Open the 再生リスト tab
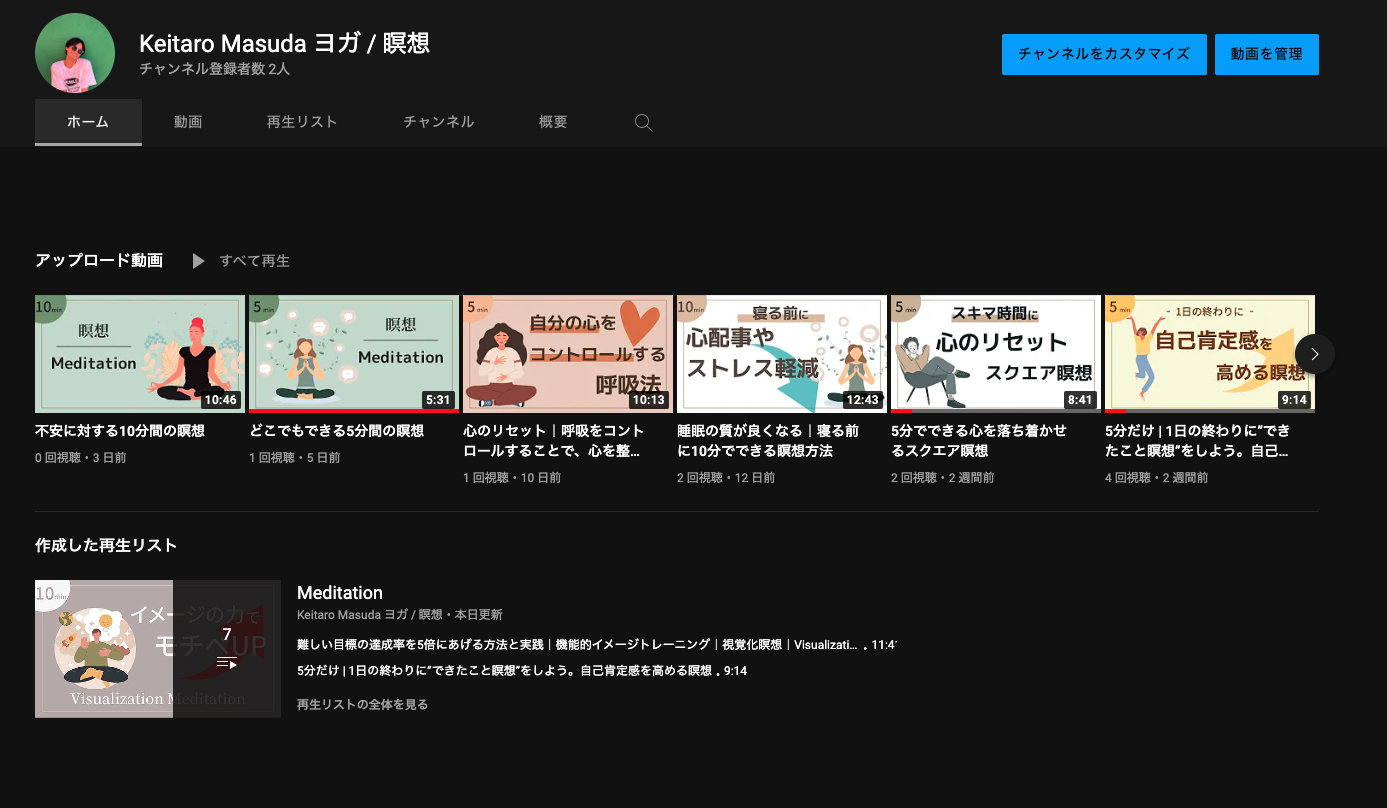 (302, 122)
